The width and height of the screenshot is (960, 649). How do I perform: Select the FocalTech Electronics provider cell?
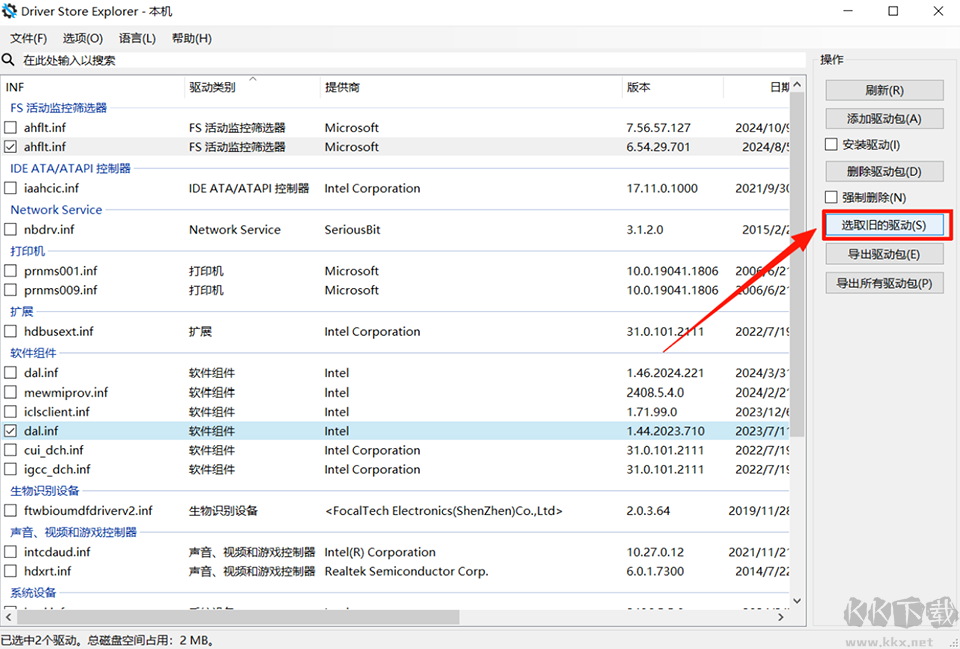pyautogui.click(x=443, y=511)
